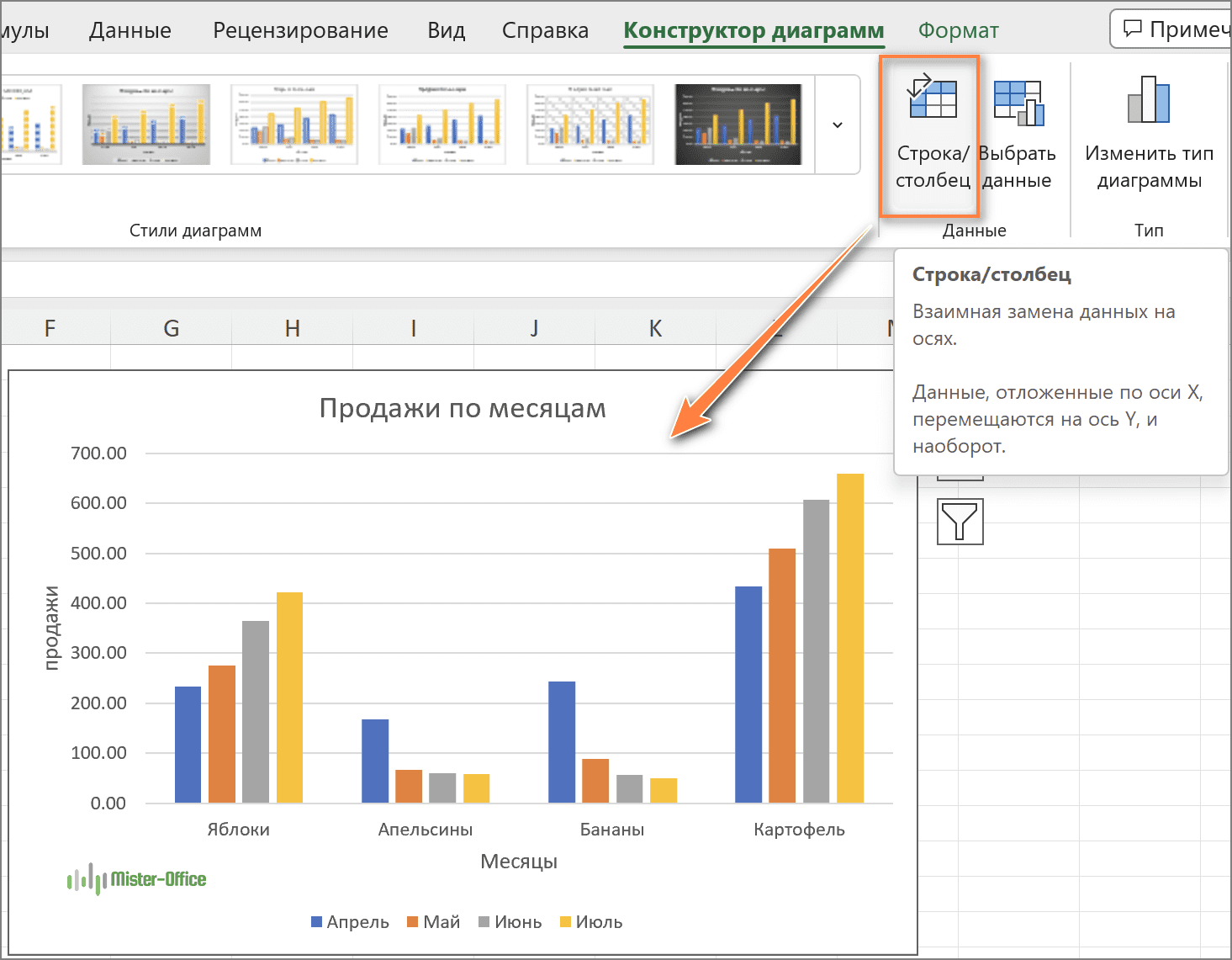Click the horizontal axis title Месяцы
This screenshot has width=1232, height=960.
(x=519, y=861)
